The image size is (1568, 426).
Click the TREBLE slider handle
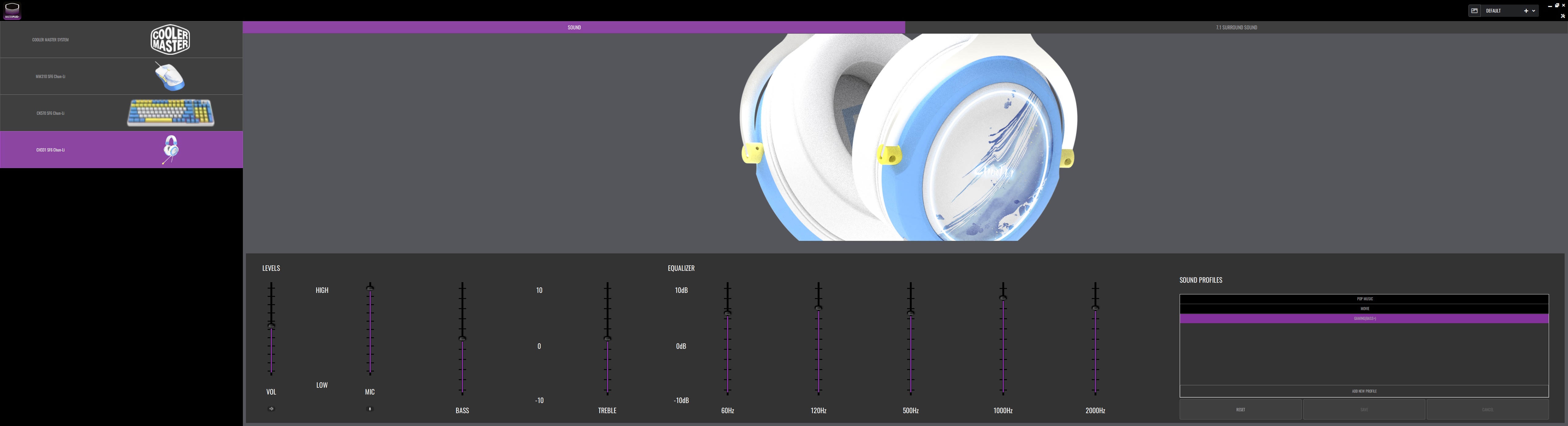click(608, 338)
